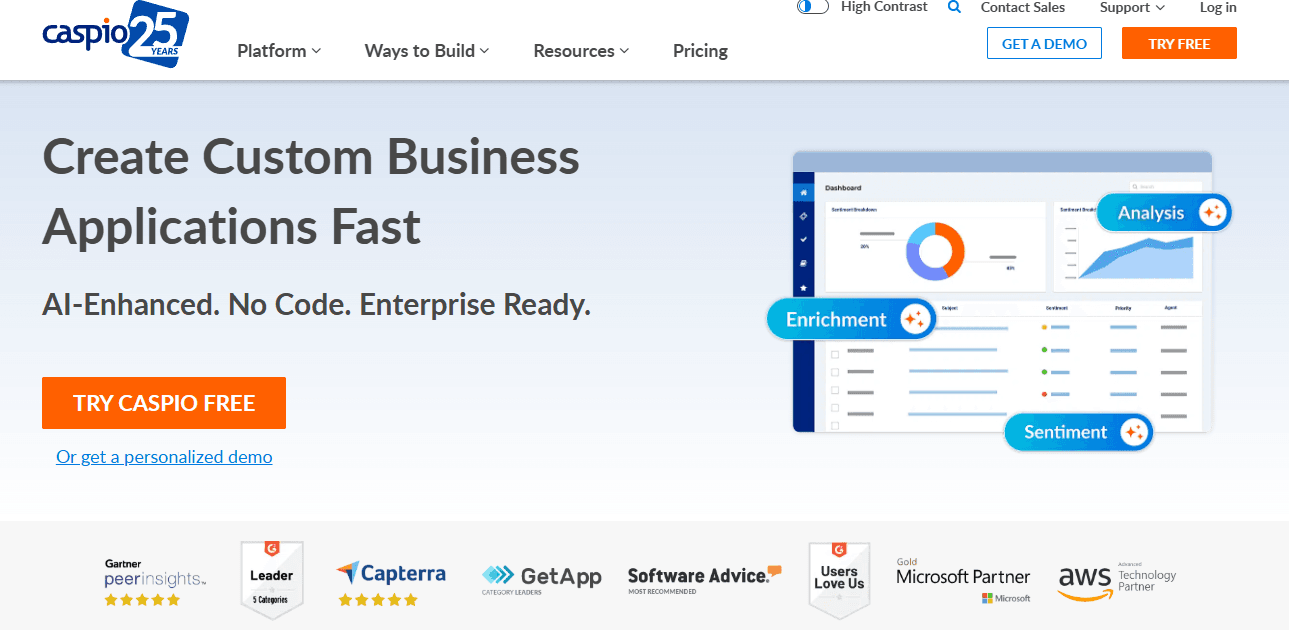This screenshot has width=1289, height=630.
Task: Click the Gartner Peer Insights logo
Action: click(155, 583)
